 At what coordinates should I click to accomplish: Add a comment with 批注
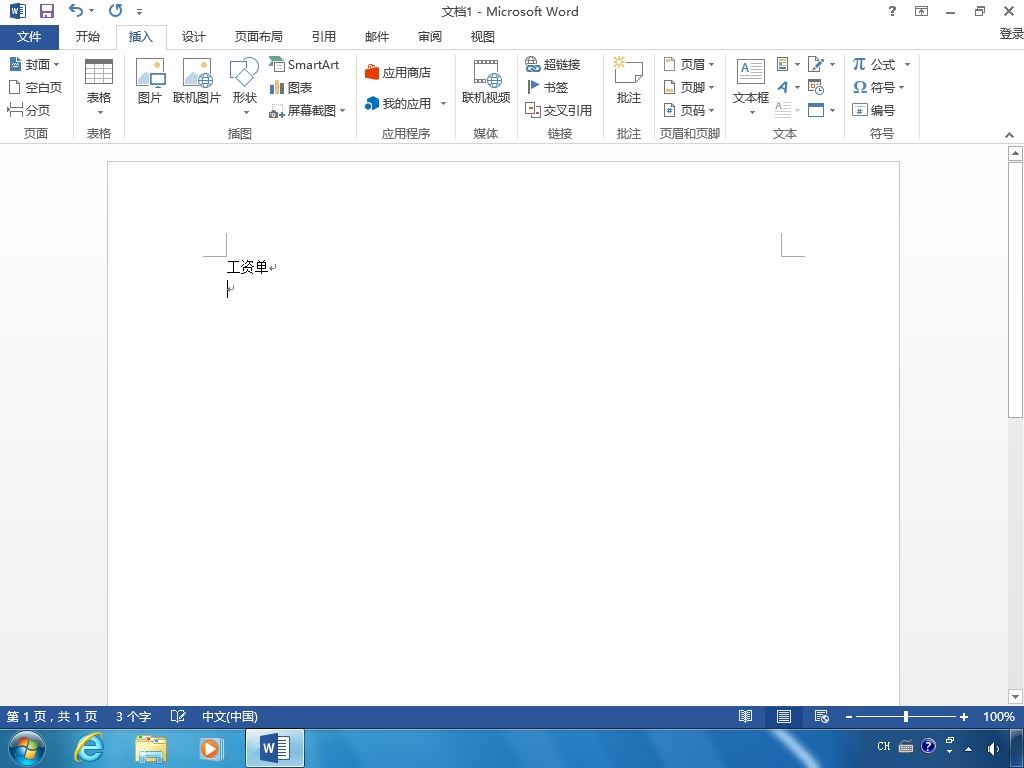tap(629, 82)
